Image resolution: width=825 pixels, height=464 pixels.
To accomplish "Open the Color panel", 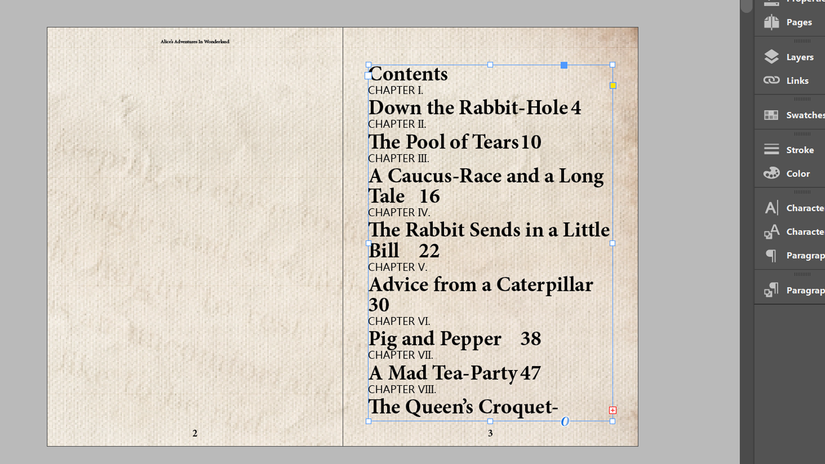I will pos(789,173).
